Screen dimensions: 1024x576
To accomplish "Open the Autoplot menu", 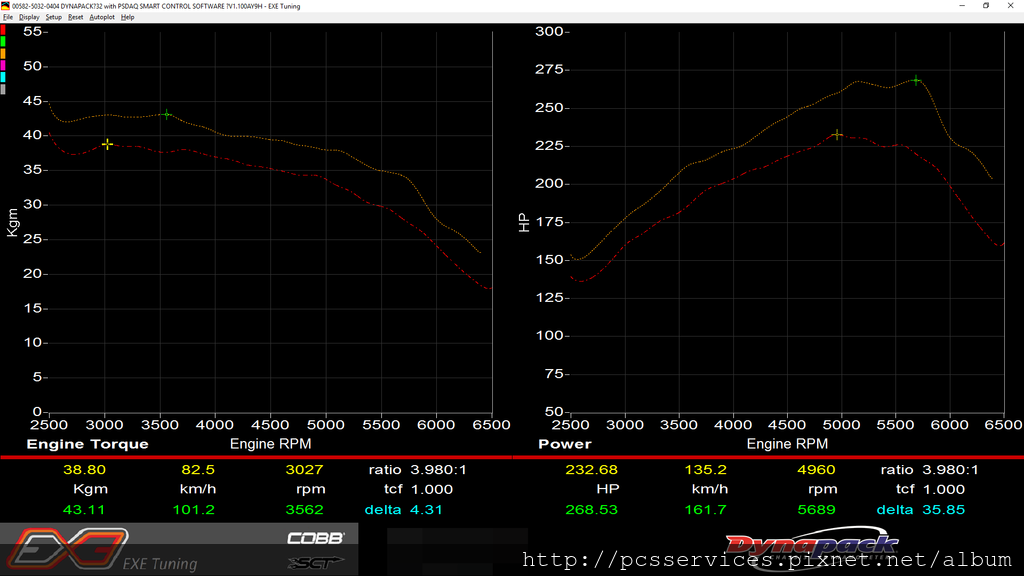I will point(102,18).
